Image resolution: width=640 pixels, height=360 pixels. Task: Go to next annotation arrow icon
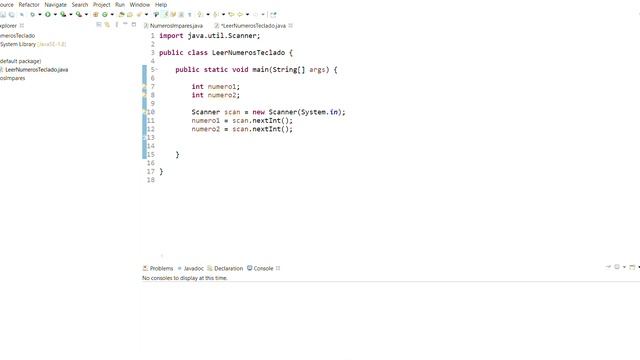200,14
